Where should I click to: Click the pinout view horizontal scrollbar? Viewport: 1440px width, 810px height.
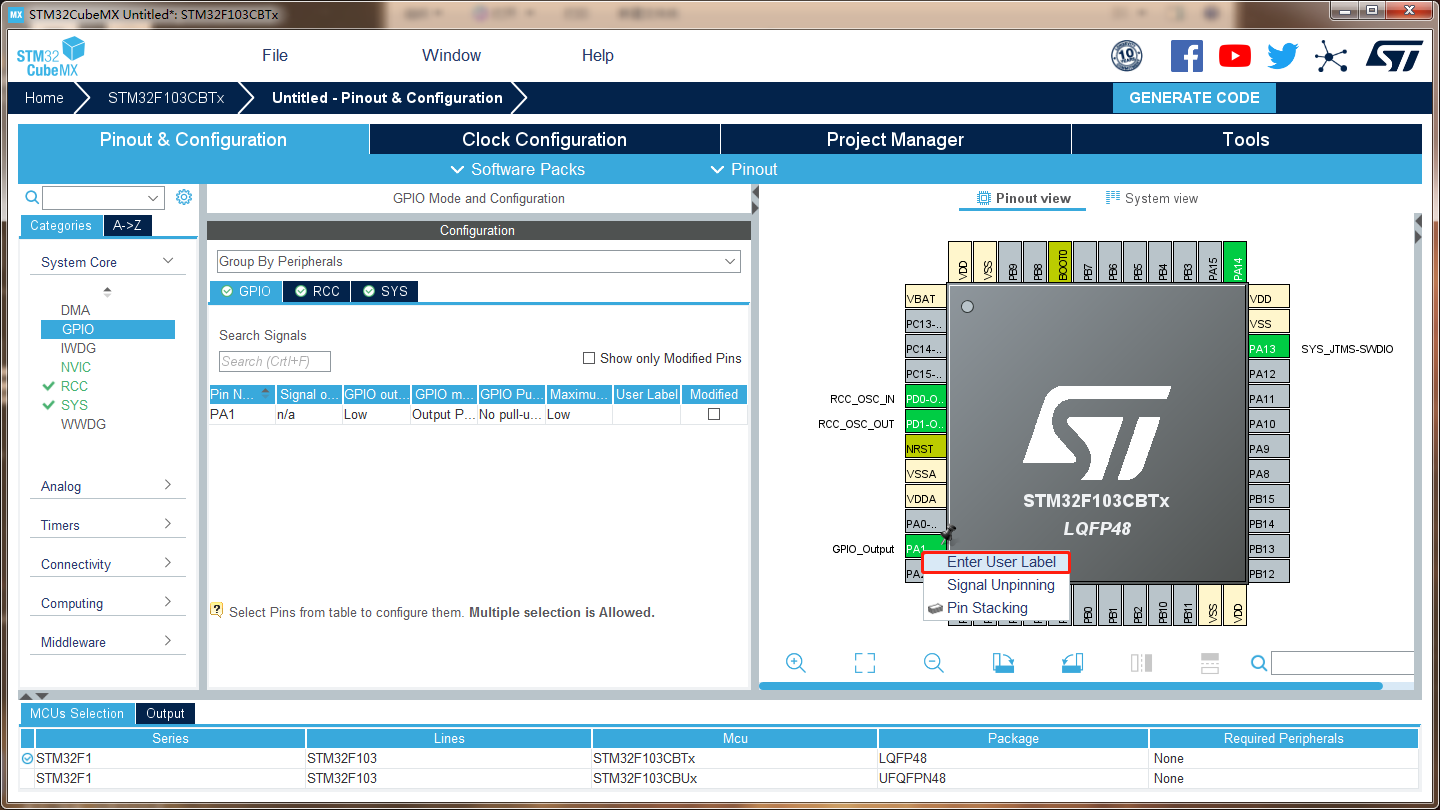1071,686
